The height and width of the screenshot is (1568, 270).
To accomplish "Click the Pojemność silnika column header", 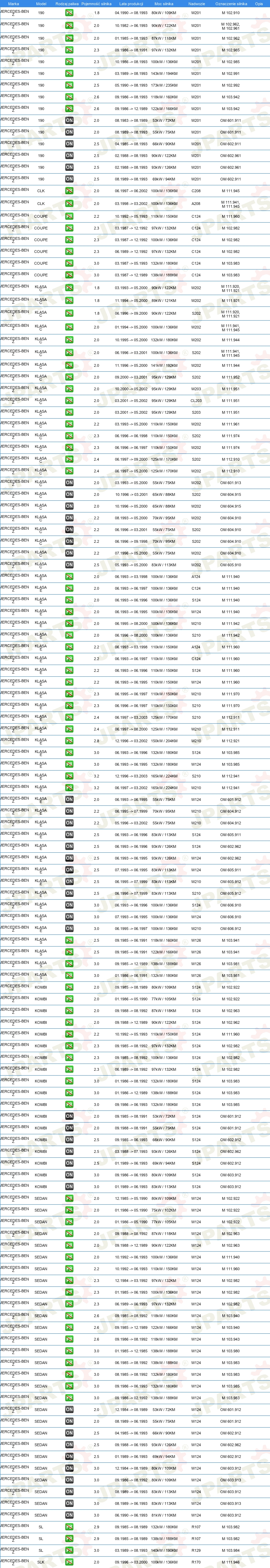I will point(96,4).
